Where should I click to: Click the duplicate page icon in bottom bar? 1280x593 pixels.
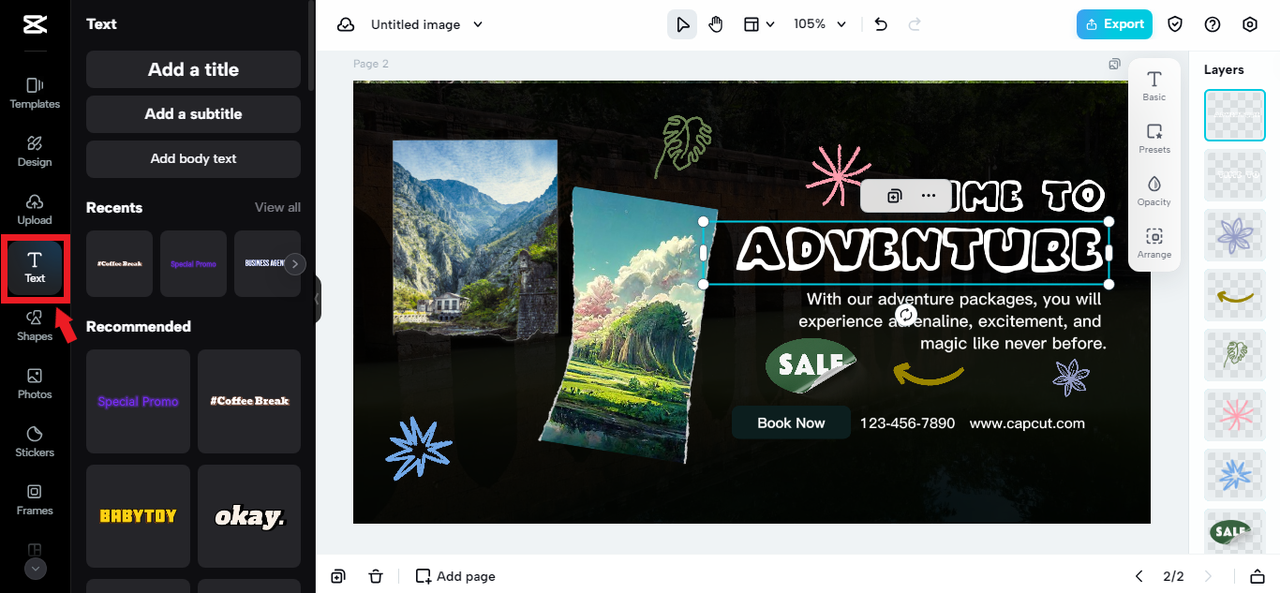[x=338, y=576]
